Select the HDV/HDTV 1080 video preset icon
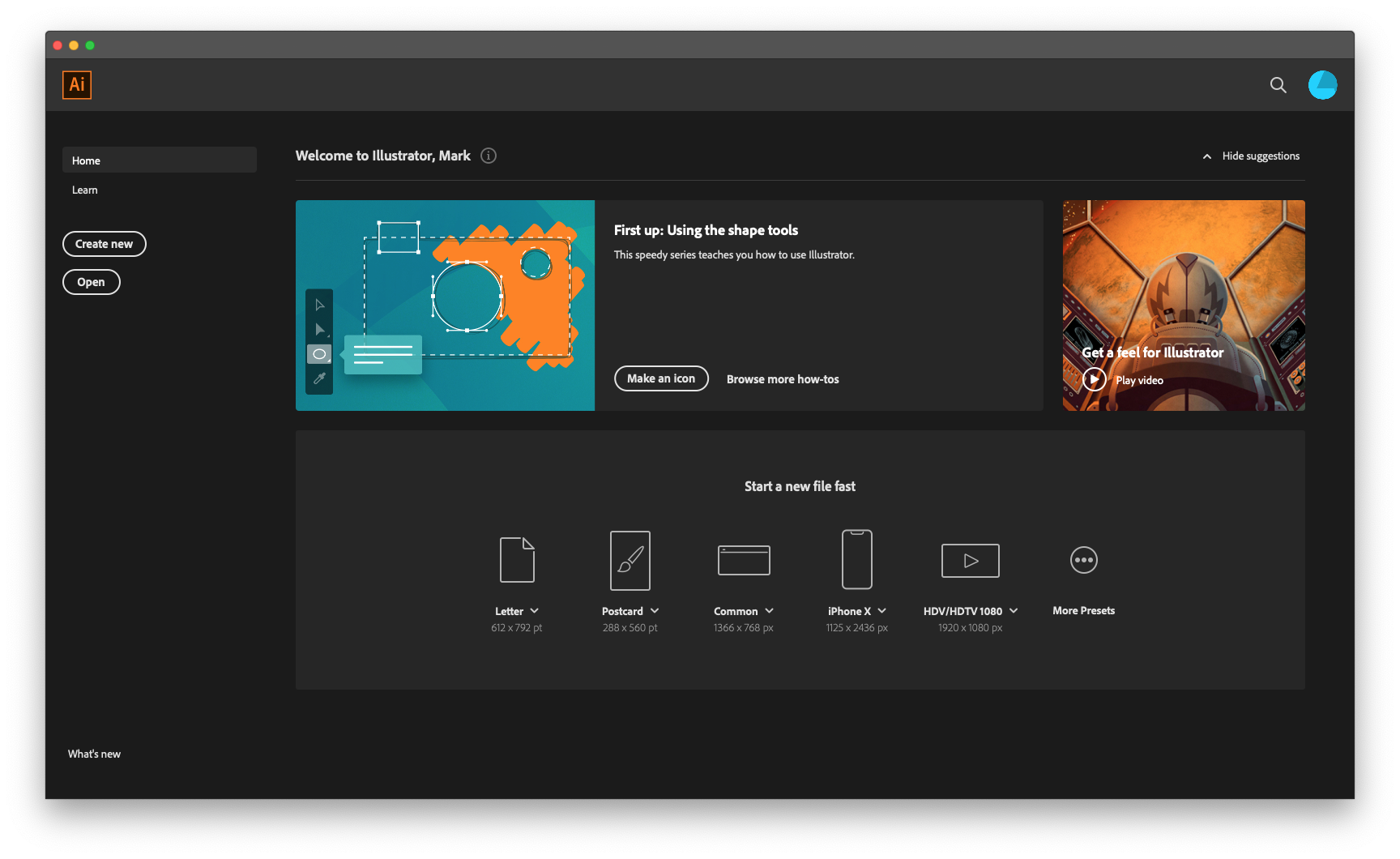This screenshot has width=1400, height=859. click(971, 560)
